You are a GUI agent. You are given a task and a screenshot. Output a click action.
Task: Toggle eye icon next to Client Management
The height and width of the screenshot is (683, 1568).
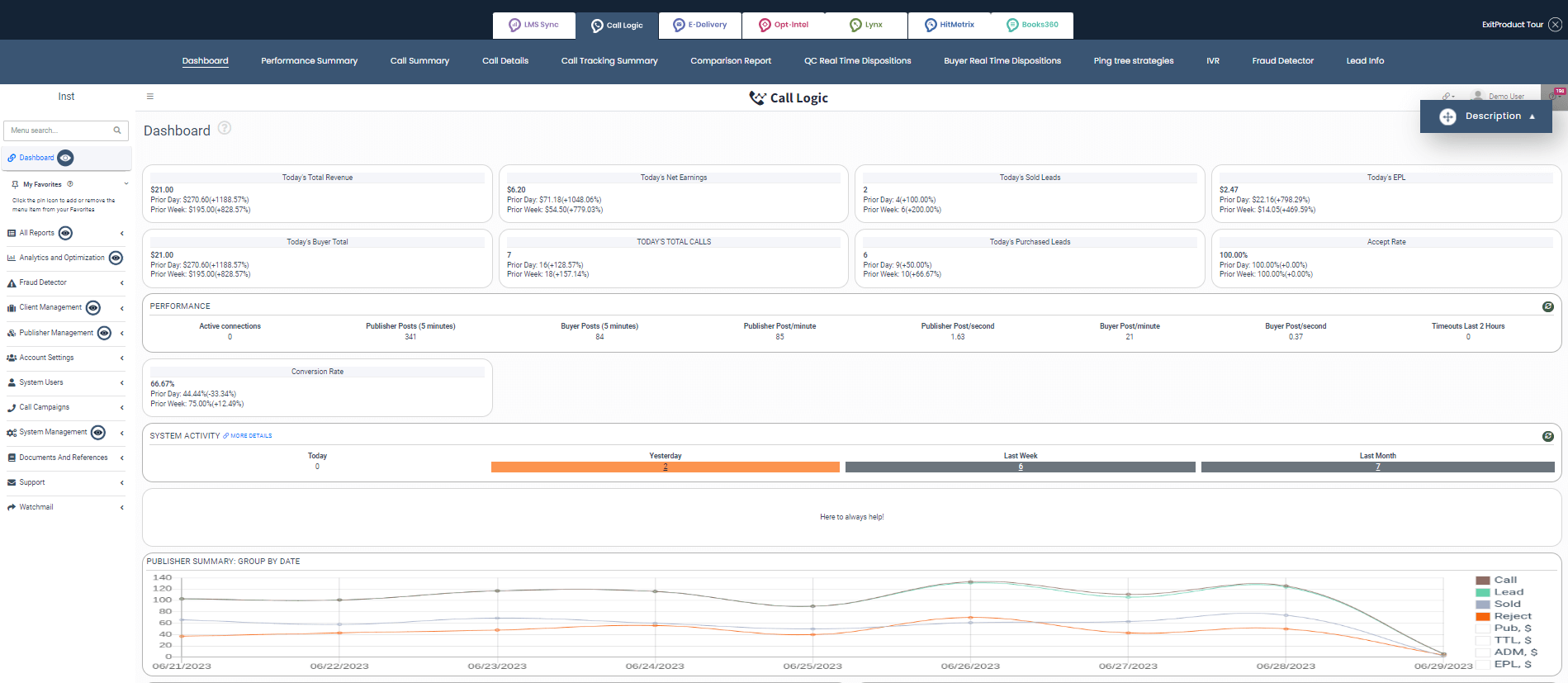point(93,308)
